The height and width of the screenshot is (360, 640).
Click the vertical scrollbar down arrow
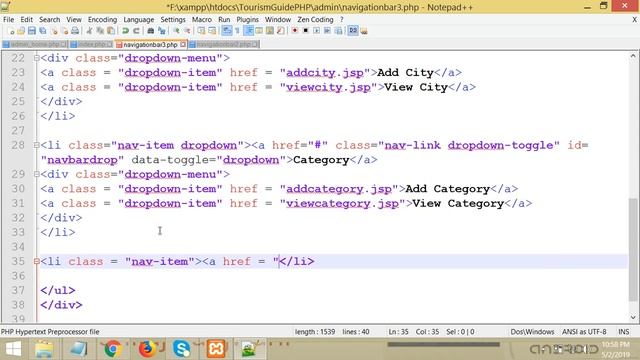pos(633,317)
